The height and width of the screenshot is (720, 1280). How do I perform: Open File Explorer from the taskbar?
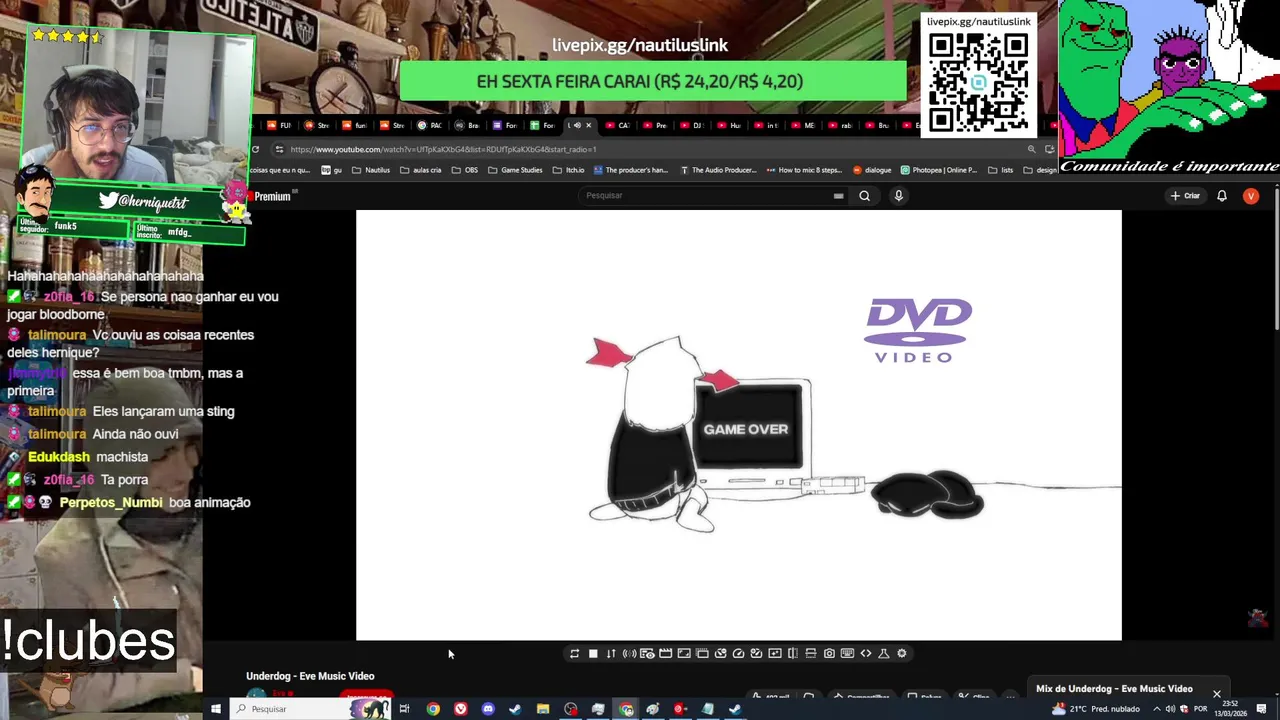[542, 709]
